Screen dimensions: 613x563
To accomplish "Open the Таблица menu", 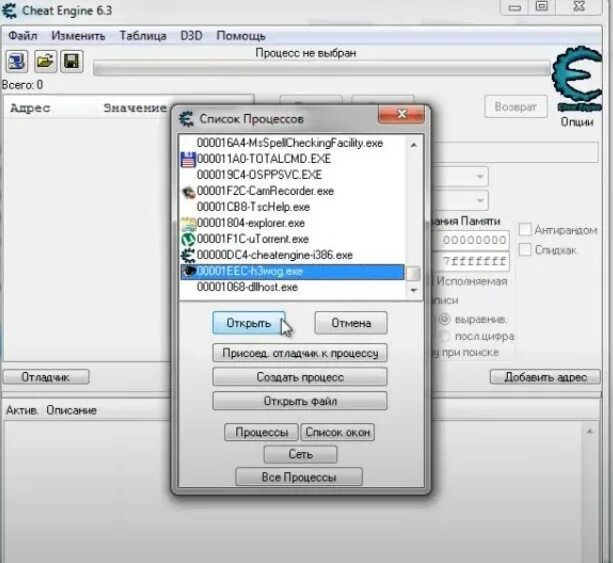I will [x=143, y=36].
